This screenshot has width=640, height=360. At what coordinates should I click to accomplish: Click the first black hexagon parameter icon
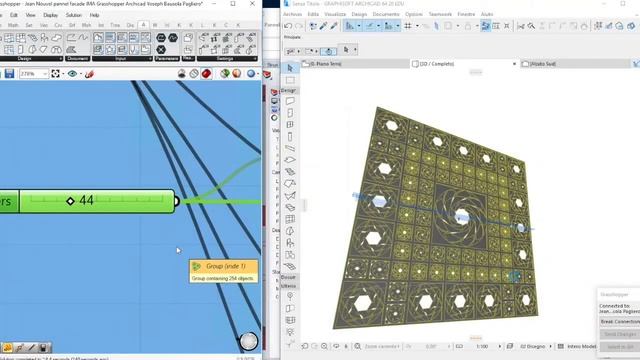click(161, 38)
